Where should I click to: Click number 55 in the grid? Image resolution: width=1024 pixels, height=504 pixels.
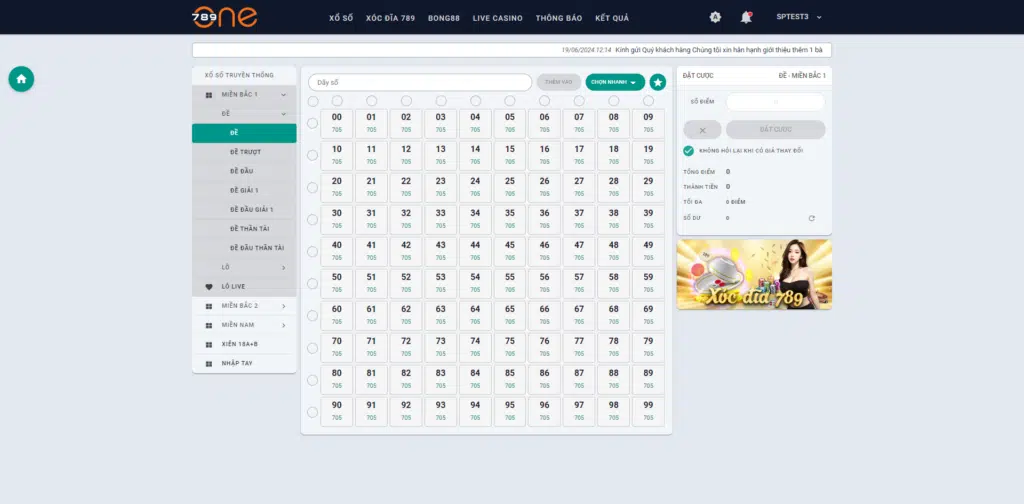[510, 283]
